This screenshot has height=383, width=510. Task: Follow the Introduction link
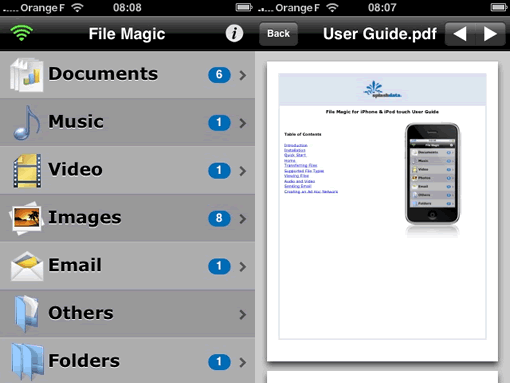click(x=296, y=145)
